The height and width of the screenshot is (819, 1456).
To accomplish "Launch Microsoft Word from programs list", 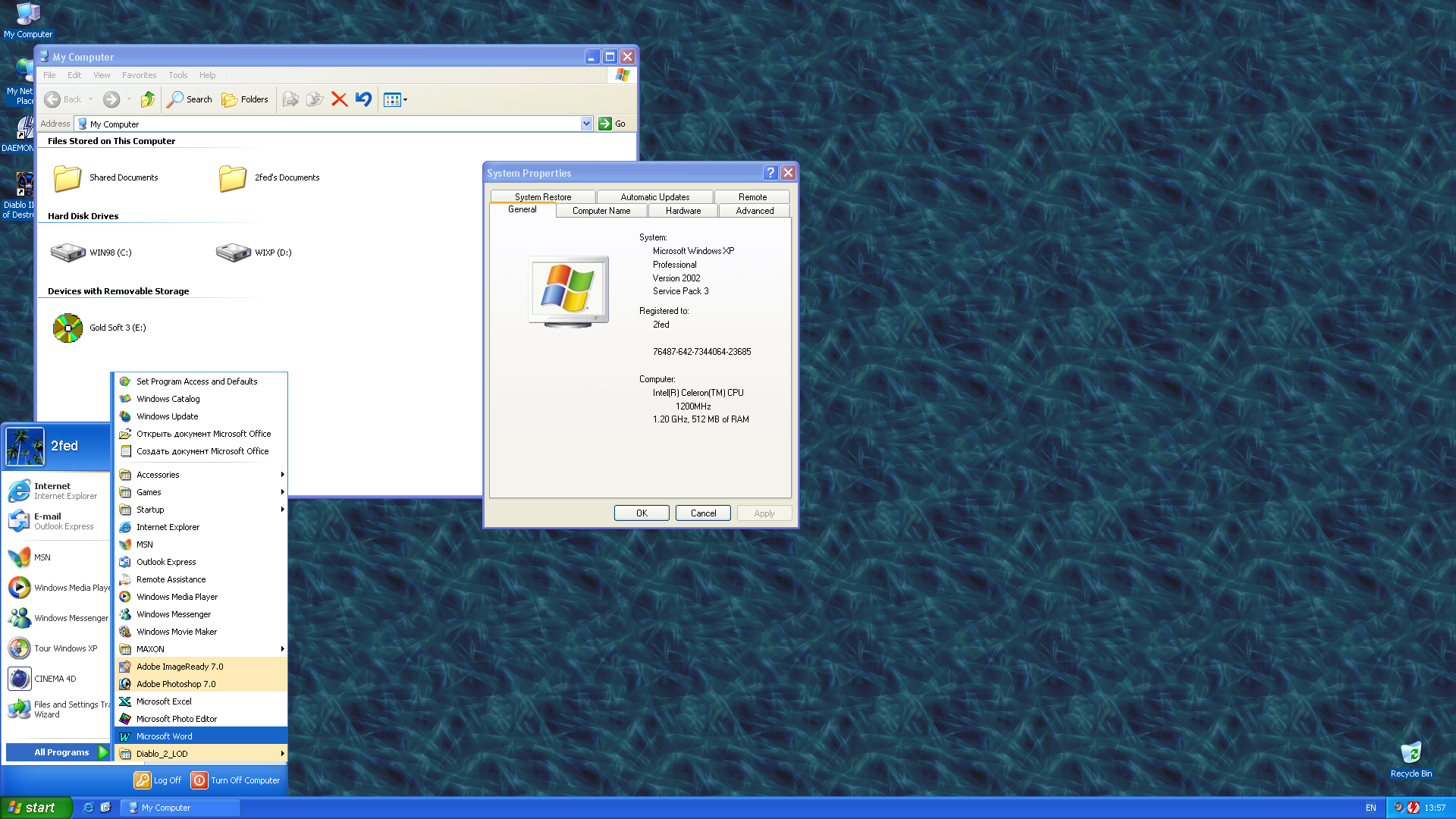I will click(201, 736).
